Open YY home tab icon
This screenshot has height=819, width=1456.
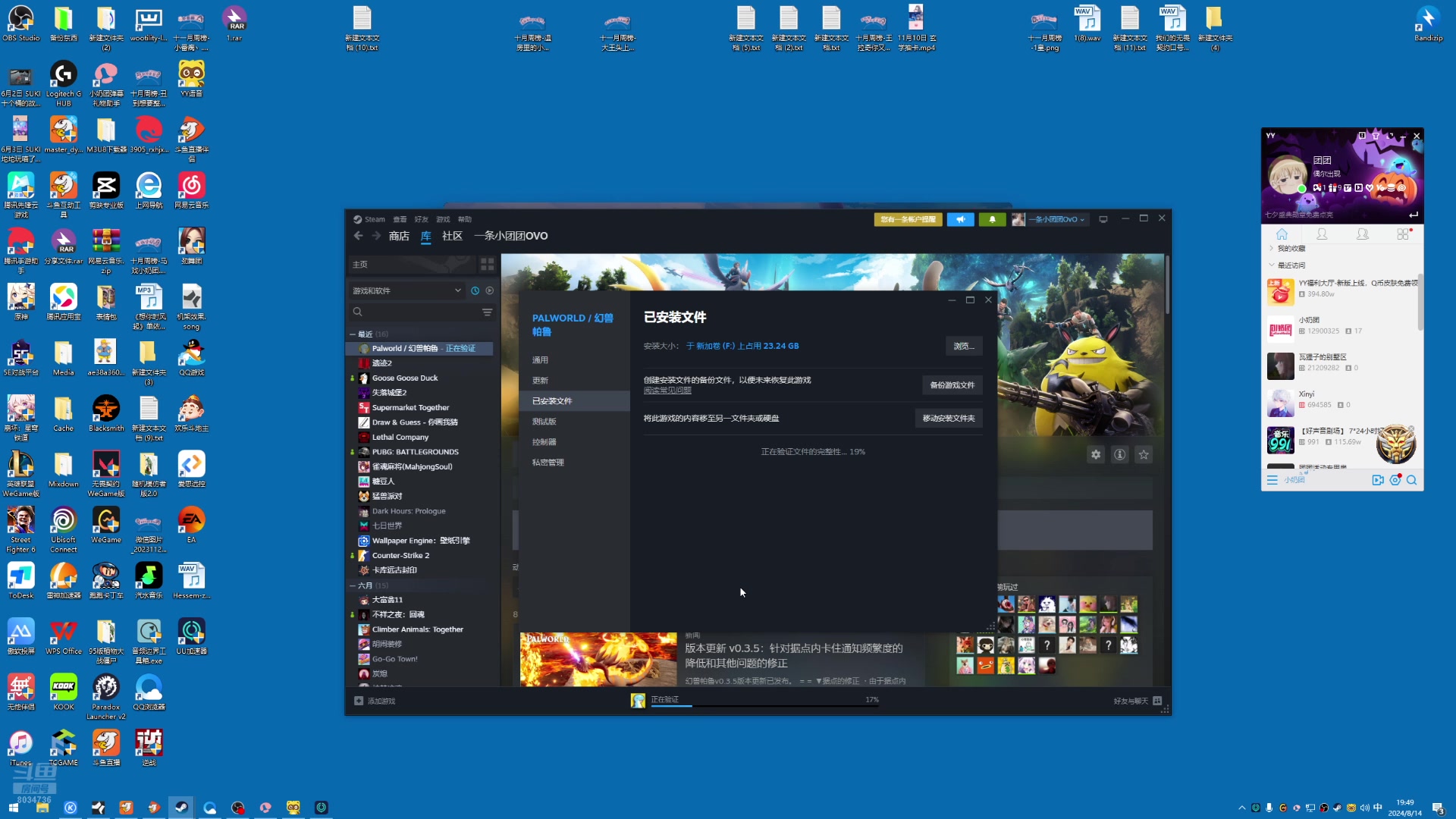pyautogui.click(x=1282, y=234)
